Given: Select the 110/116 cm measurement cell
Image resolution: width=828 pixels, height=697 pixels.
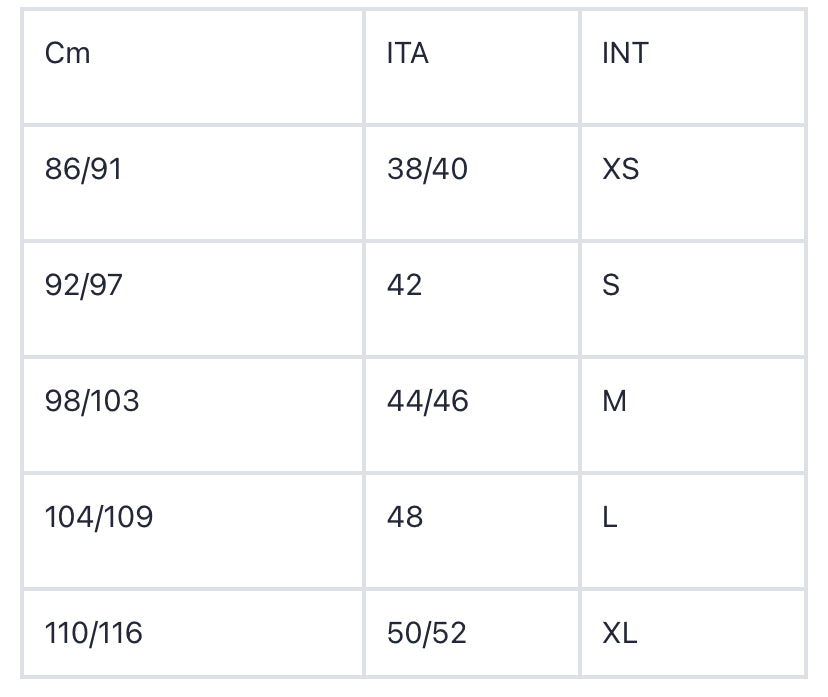Looking at the screenshot, I should click(x=94, y=633).
